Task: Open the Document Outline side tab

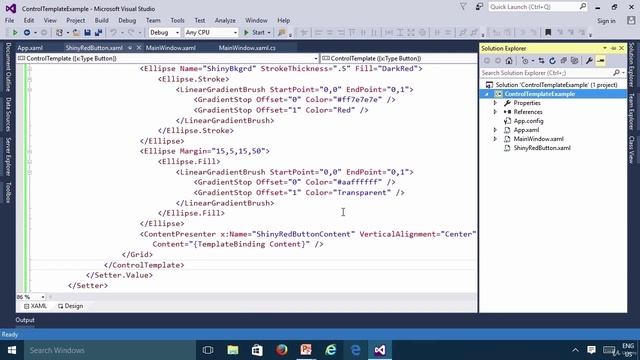Action: point(8,67)
